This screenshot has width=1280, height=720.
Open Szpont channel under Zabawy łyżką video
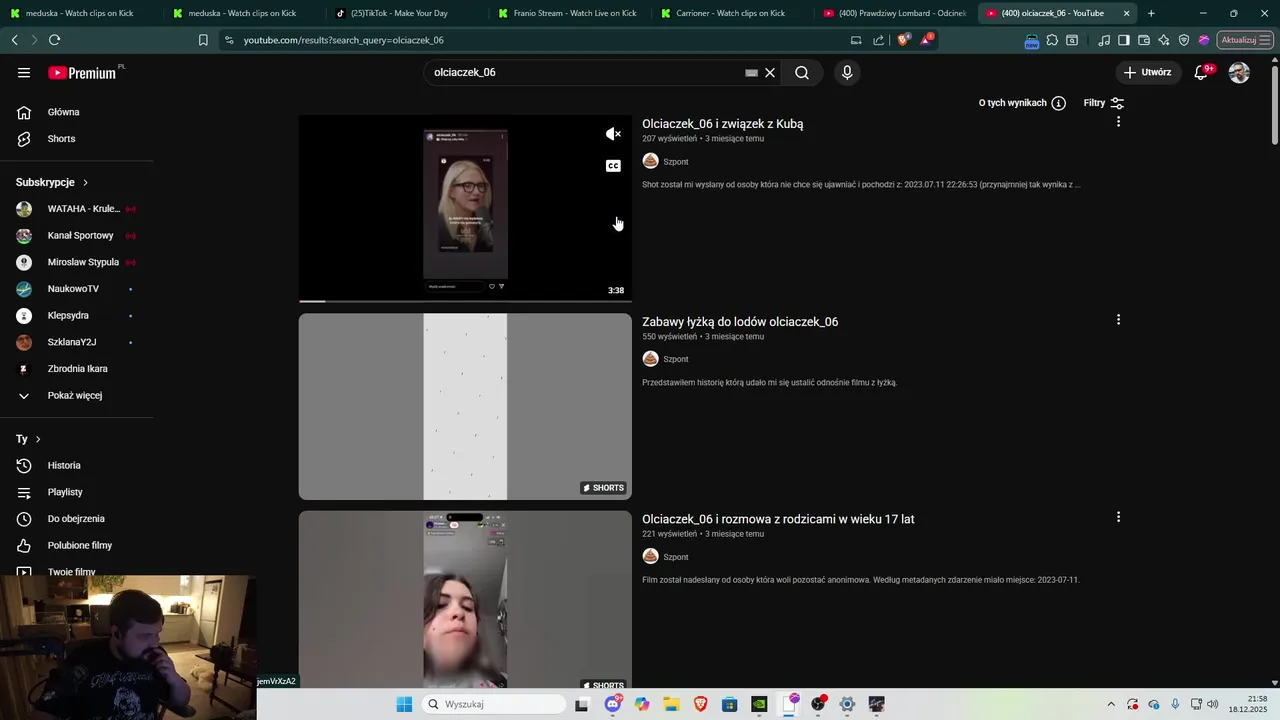pyautogui.click(x=675, y=359)
